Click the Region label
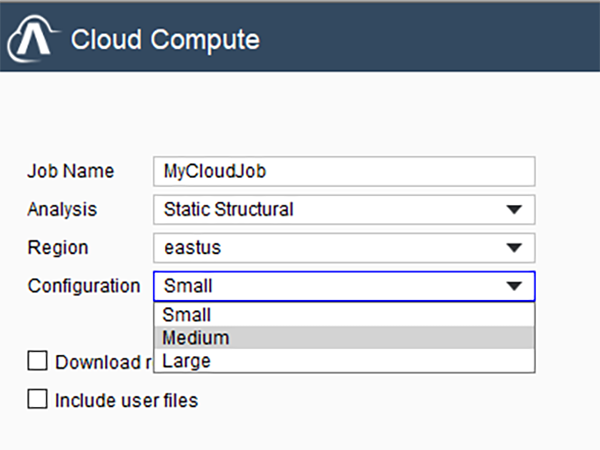 tap(57, 248)
